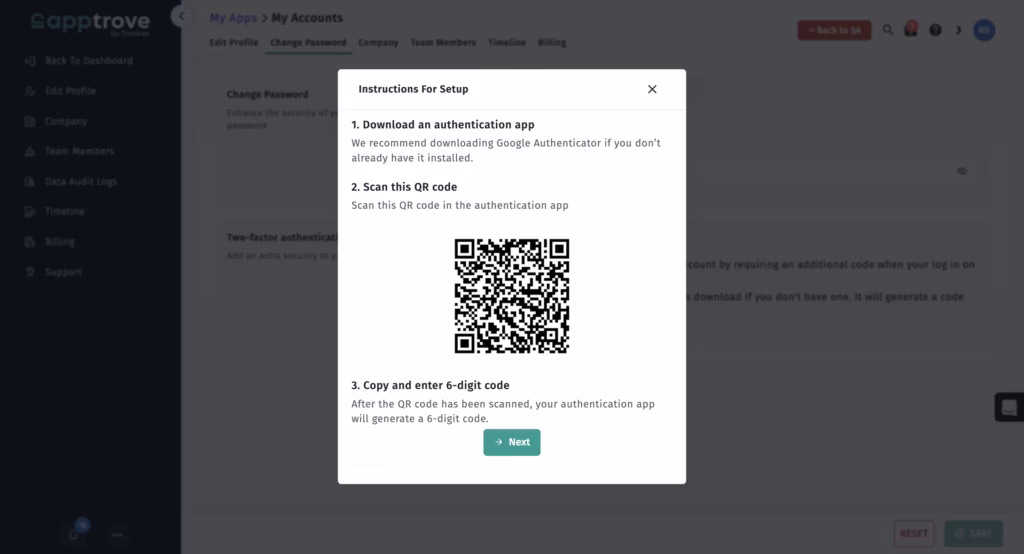Collapse the left sidebar with chevron
This screenshot has height=554, width=1024.
tap(181, 17)
